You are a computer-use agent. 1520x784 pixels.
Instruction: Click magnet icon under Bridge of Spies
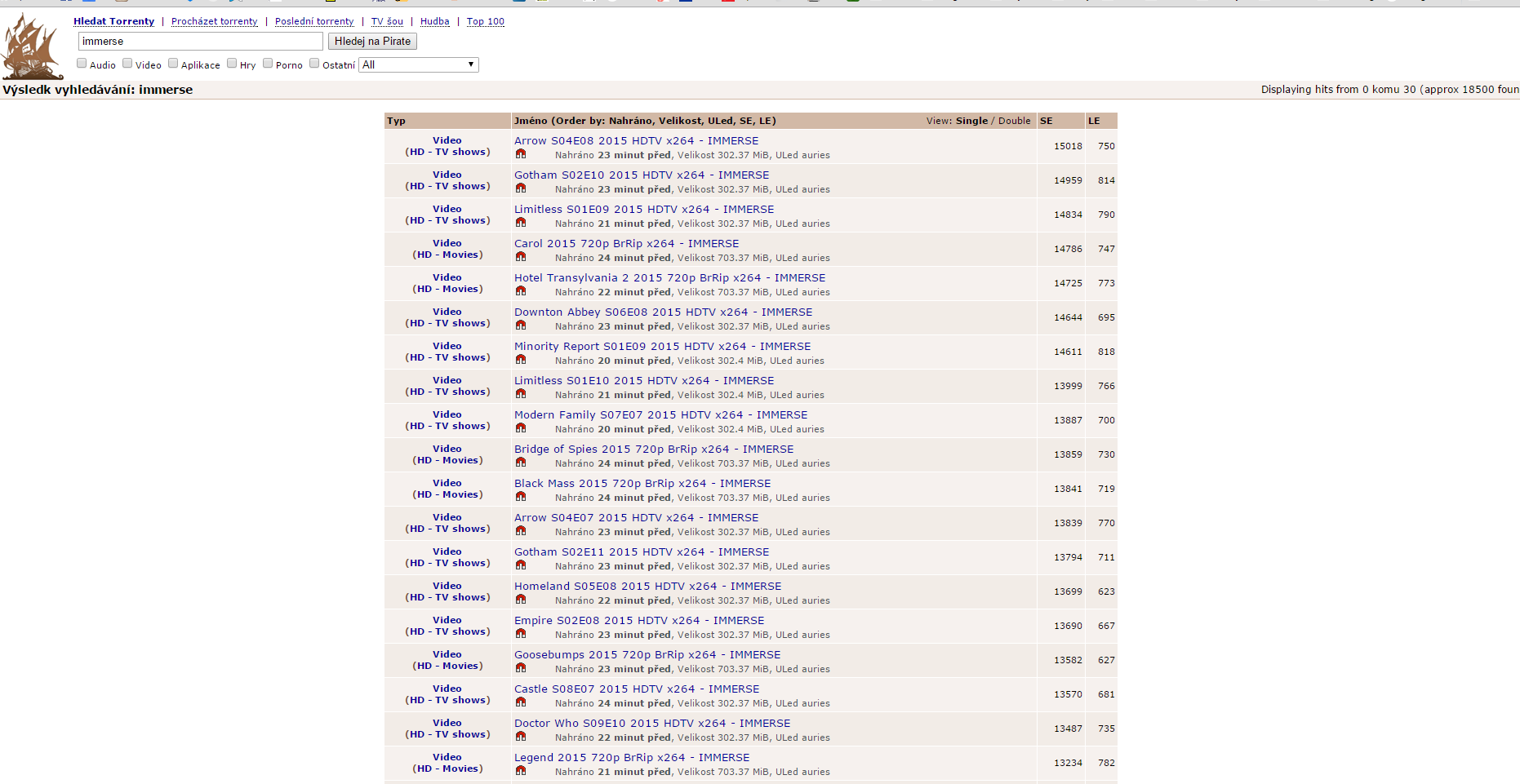[x=521, y=463]
